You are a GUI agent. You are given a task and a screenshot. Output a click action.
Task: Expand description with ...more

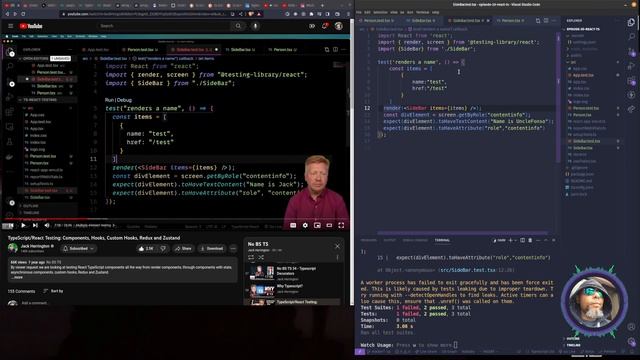(x=17, y=277)
